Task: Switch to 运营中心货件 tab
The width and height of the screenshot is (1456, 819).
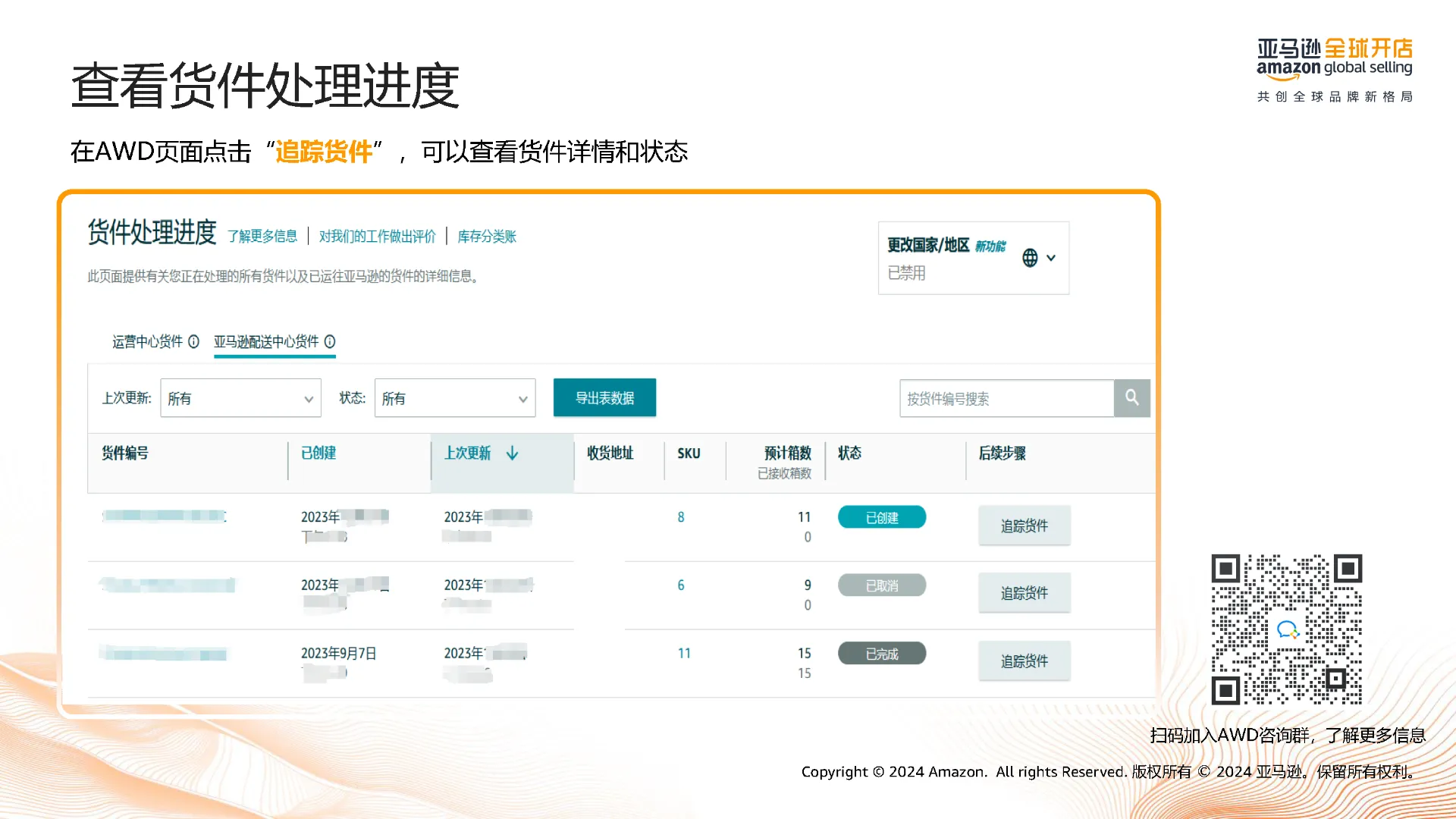Action: click(x=148, y=342)
